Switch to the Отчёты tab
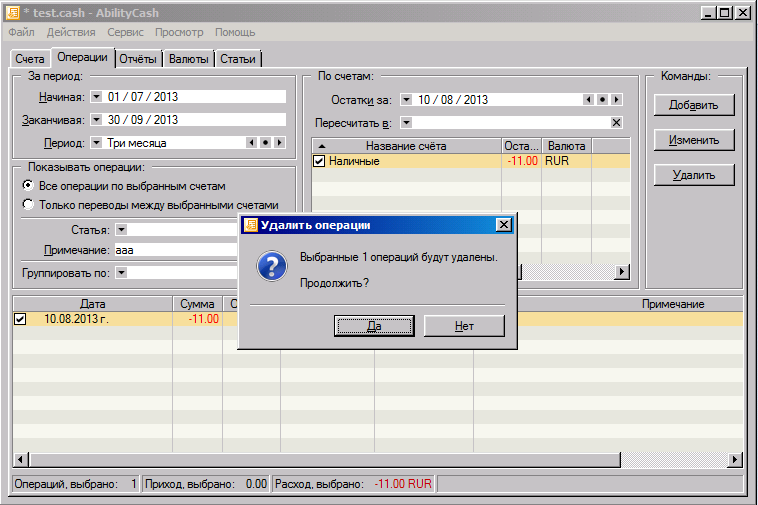 click(x=138, y=59)
